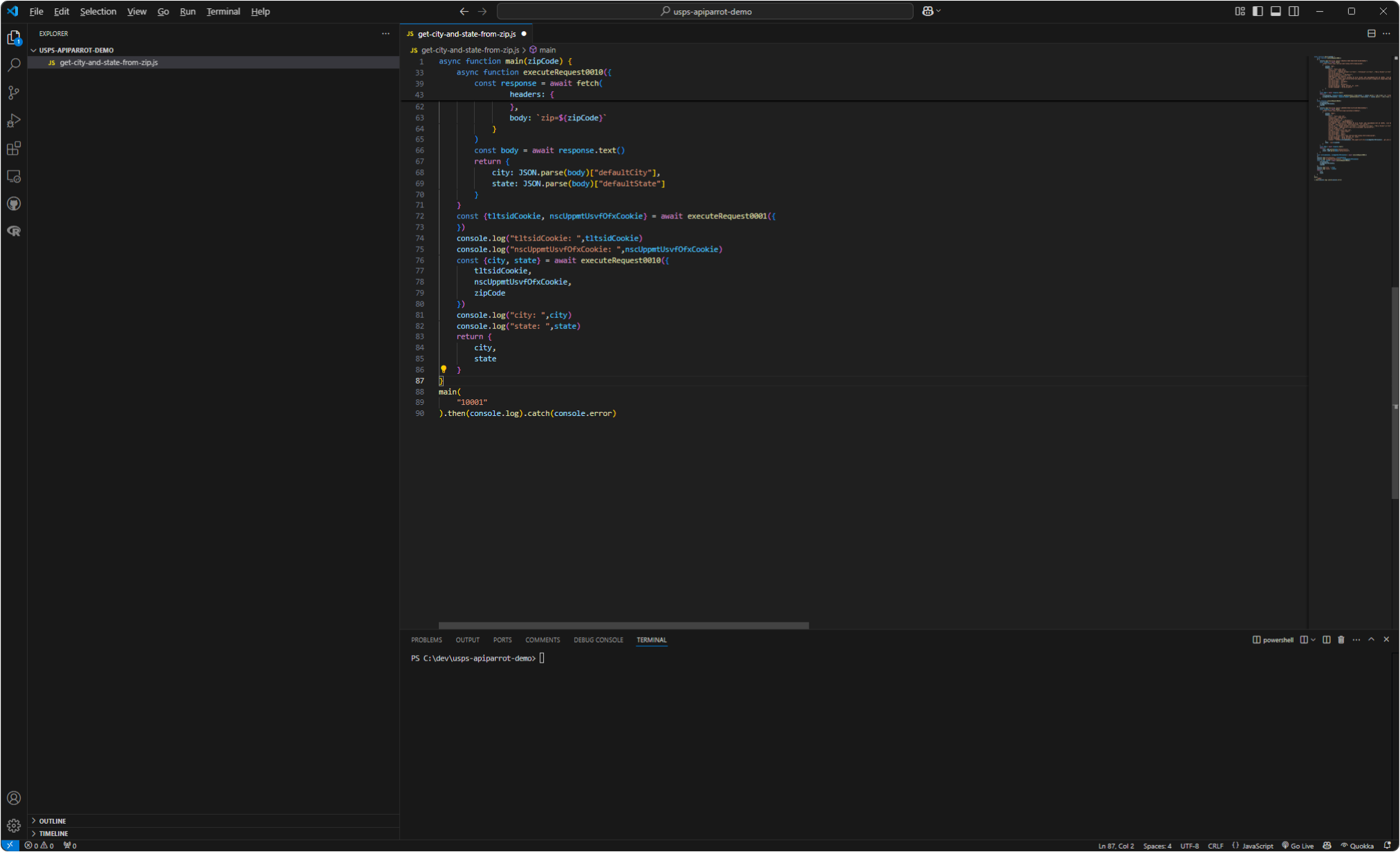Maximize panel size with the chevron up
The width and height of the screenshot is (1400, 852).
tap(1371, 640)
